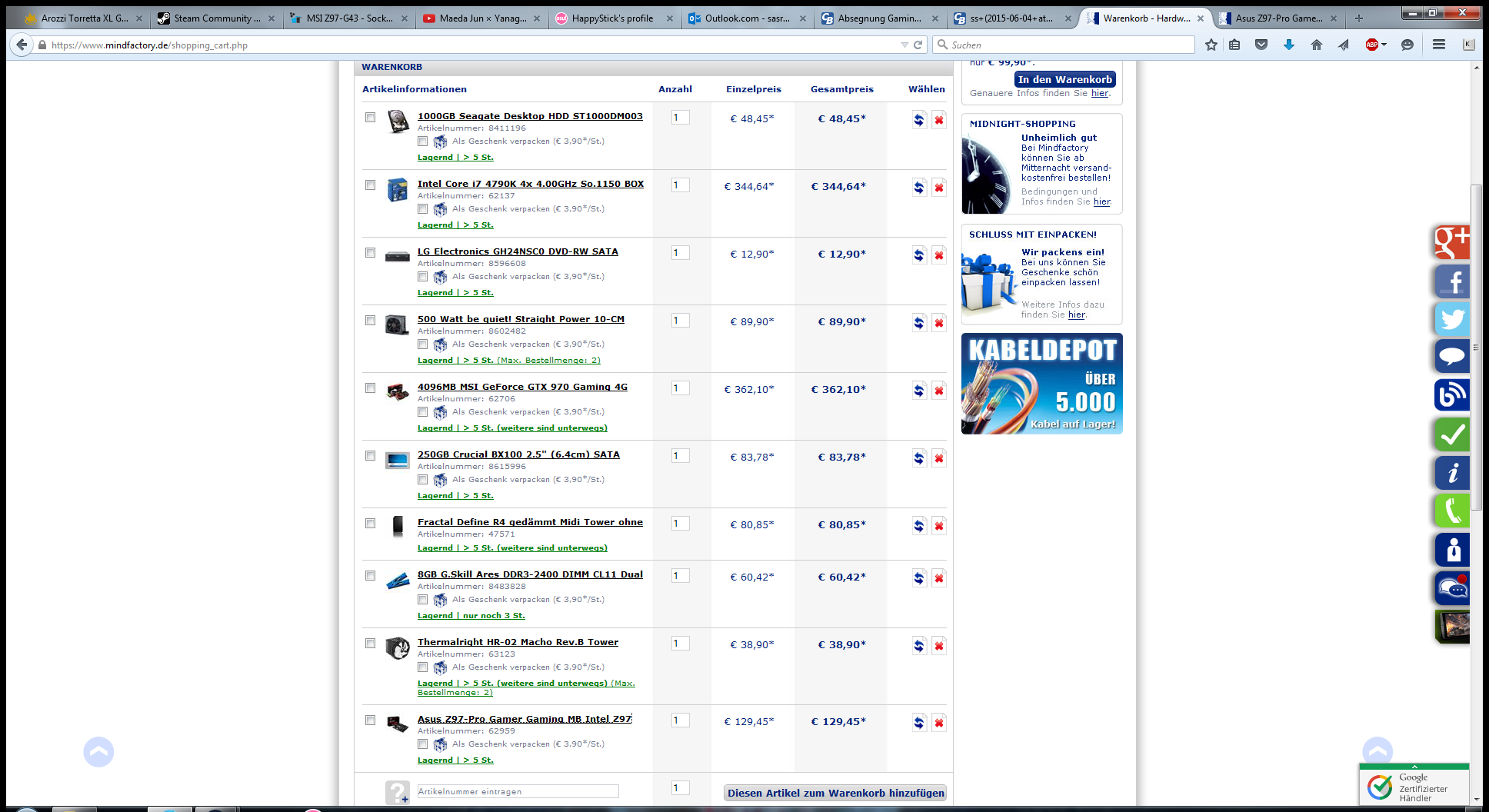Open the Twitter sidebar icon
The height and width of the screenshot is (812, 1489).
pos(1452,319)
